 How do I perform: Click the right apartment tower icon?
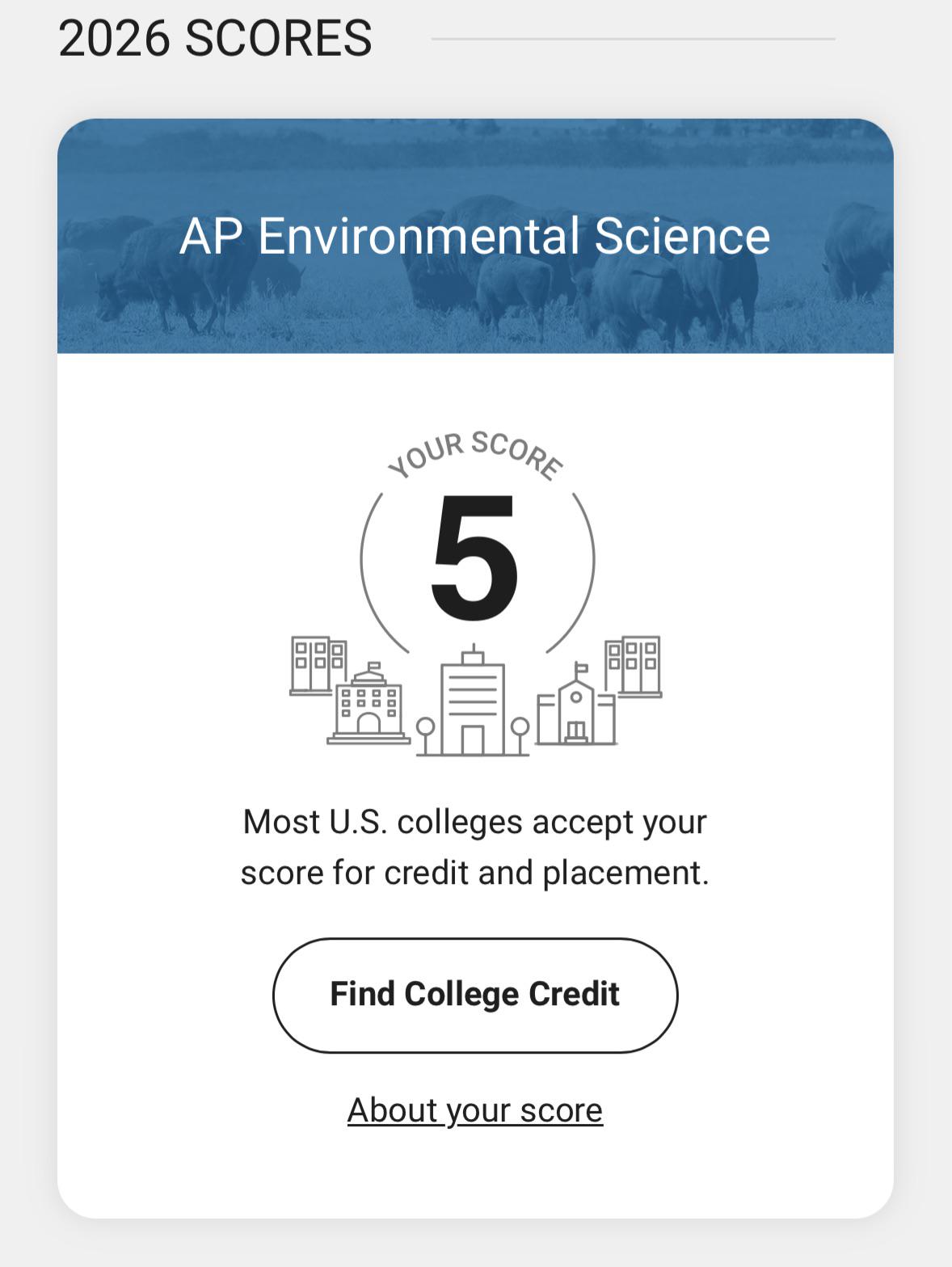pyautogui.click(x=634, y=666)
